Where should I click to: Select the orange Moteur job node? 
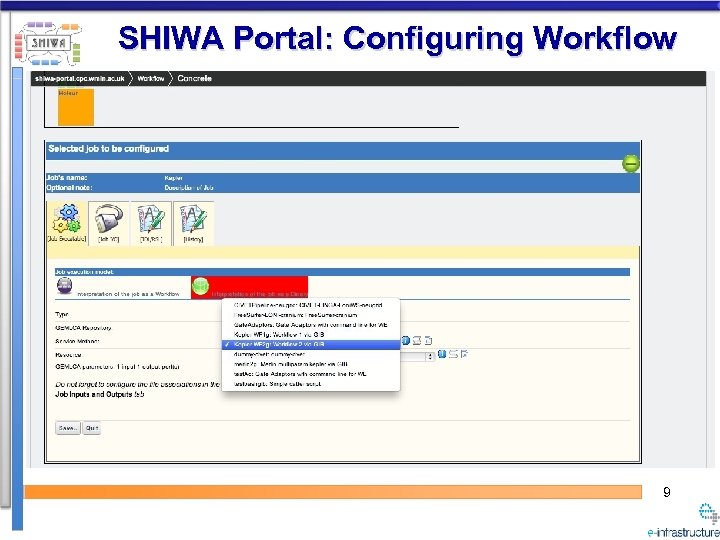76,107
